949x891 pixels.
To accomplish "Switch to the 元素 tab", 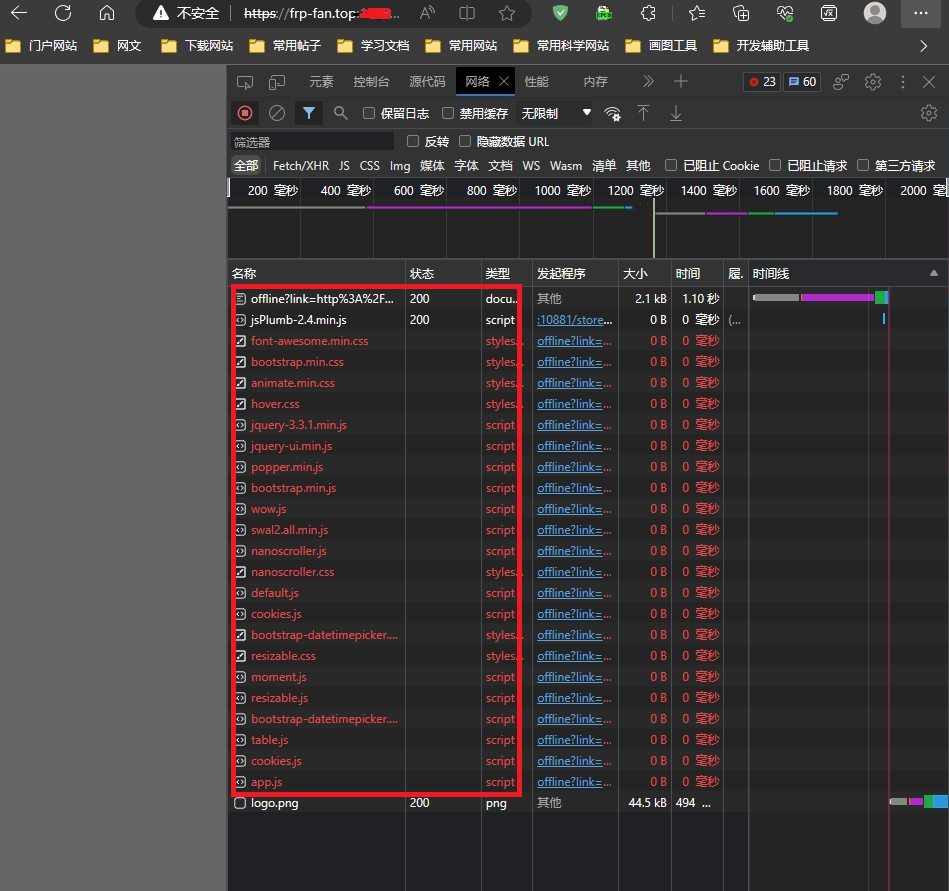I will pyautogui.click(x=321, y=82).
